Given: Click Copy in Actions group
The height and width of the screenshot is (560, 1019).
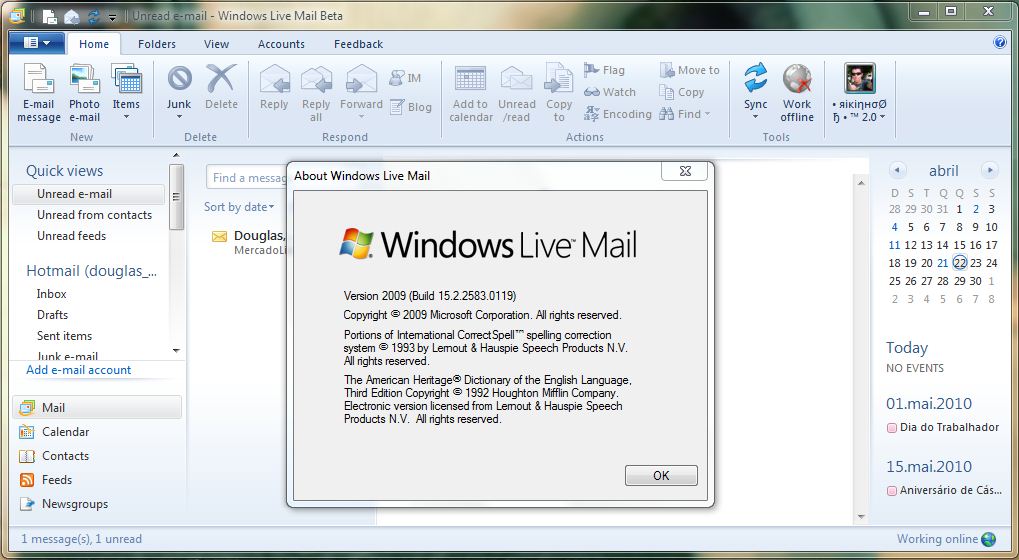Looking at the screenshot, I should tap(682, 92).
